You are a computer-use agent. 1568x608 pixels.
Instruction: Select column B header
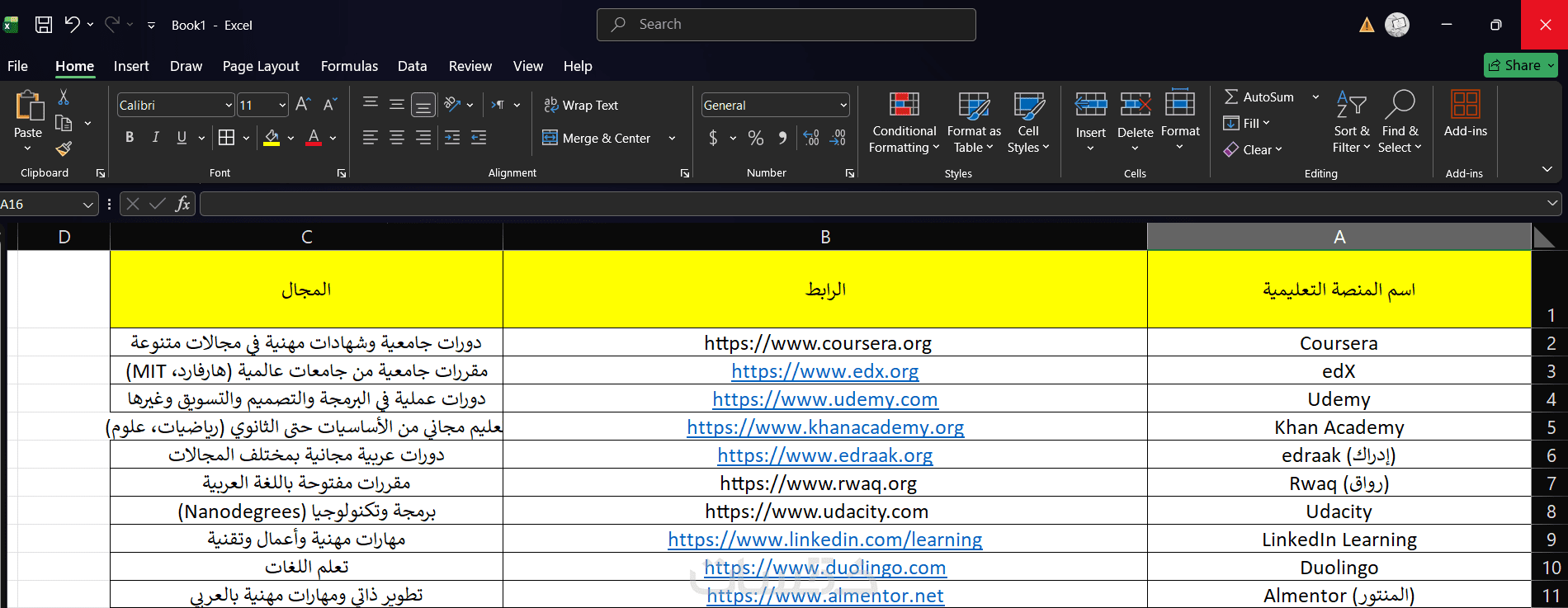[x=825, y=237]
